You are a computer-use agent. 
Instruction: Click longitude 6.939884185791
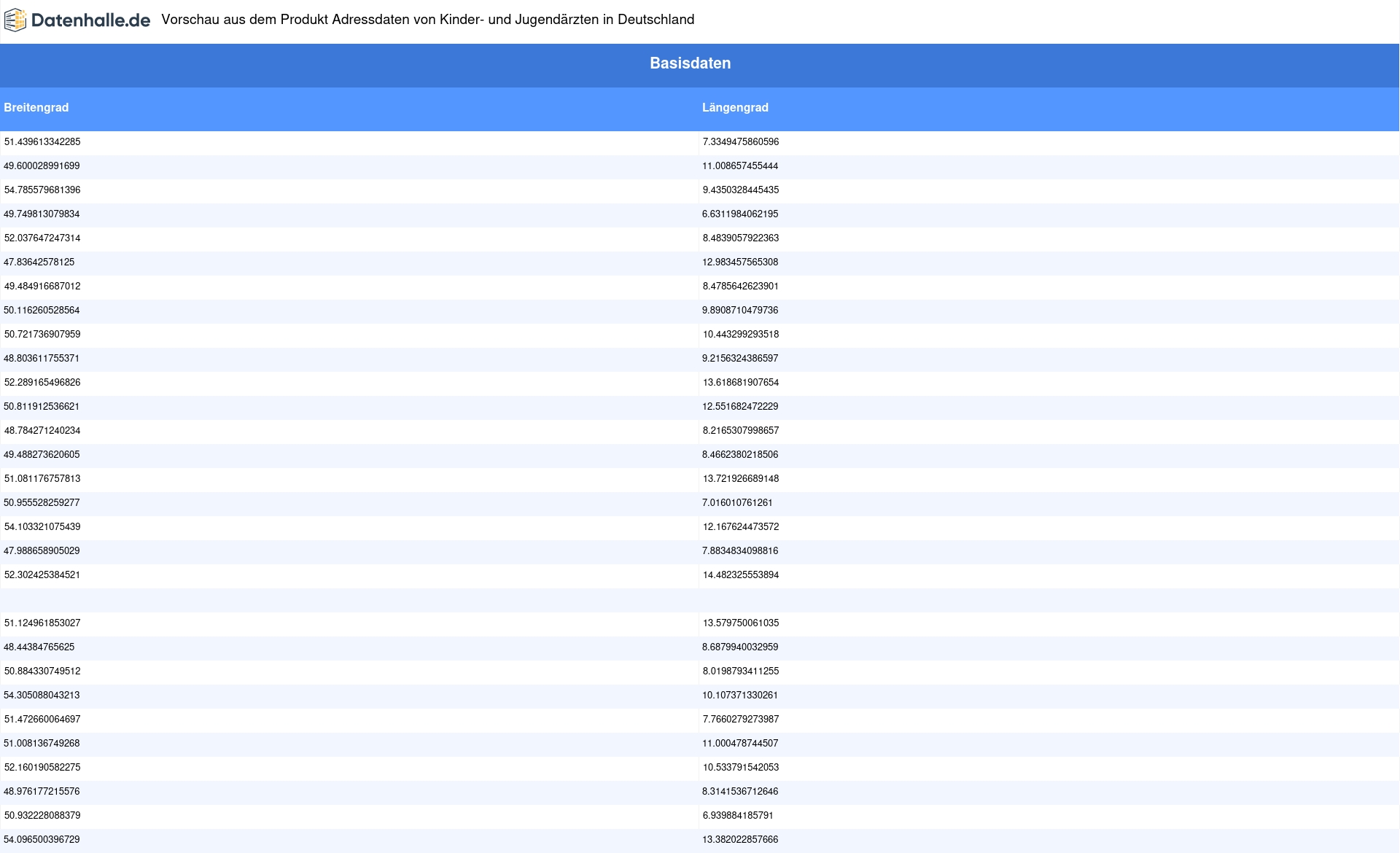point(737,816)
